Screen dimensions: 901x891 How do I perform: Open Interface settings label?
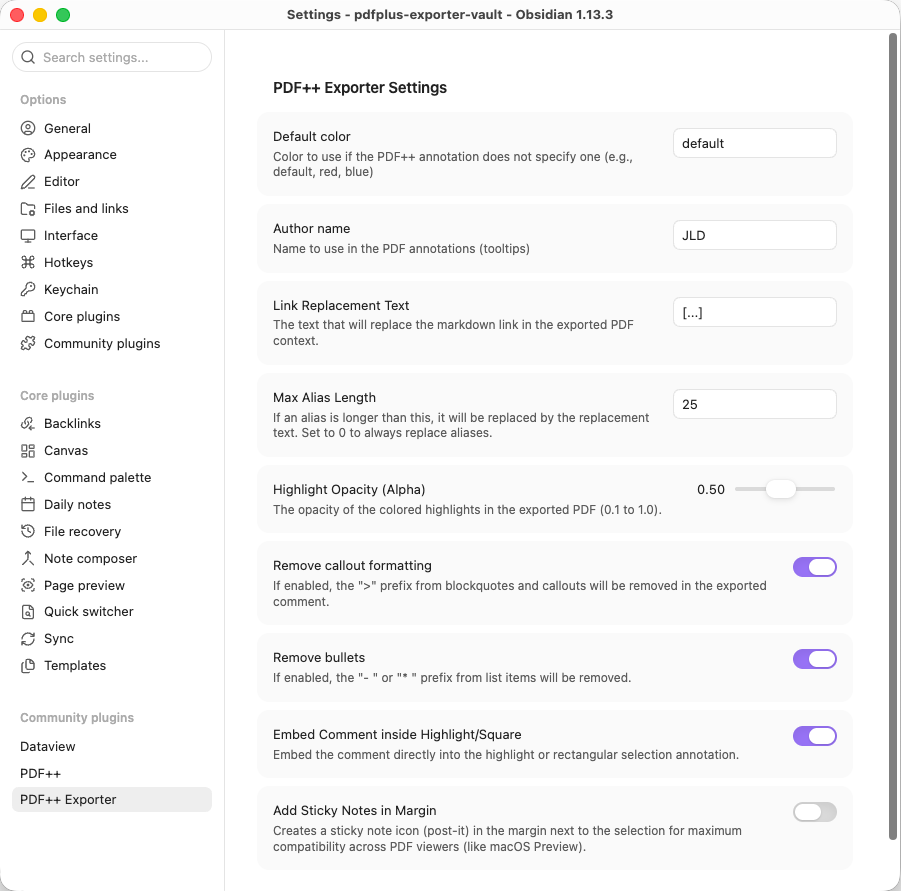pyautogui.click(x=71, y=236)
